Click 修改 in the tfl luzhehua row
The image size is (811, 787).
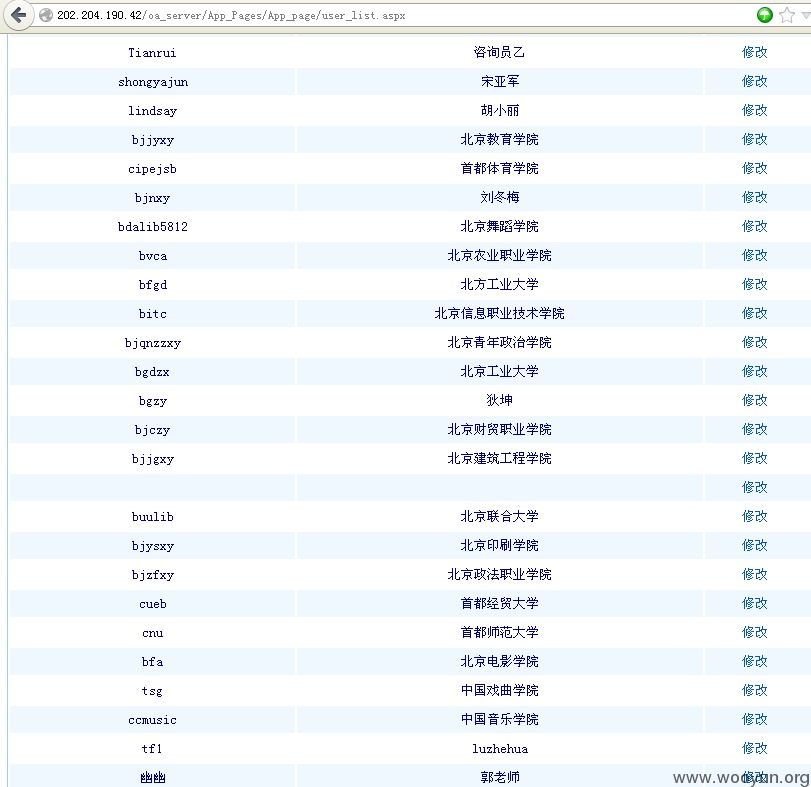[x=755, y=748]
